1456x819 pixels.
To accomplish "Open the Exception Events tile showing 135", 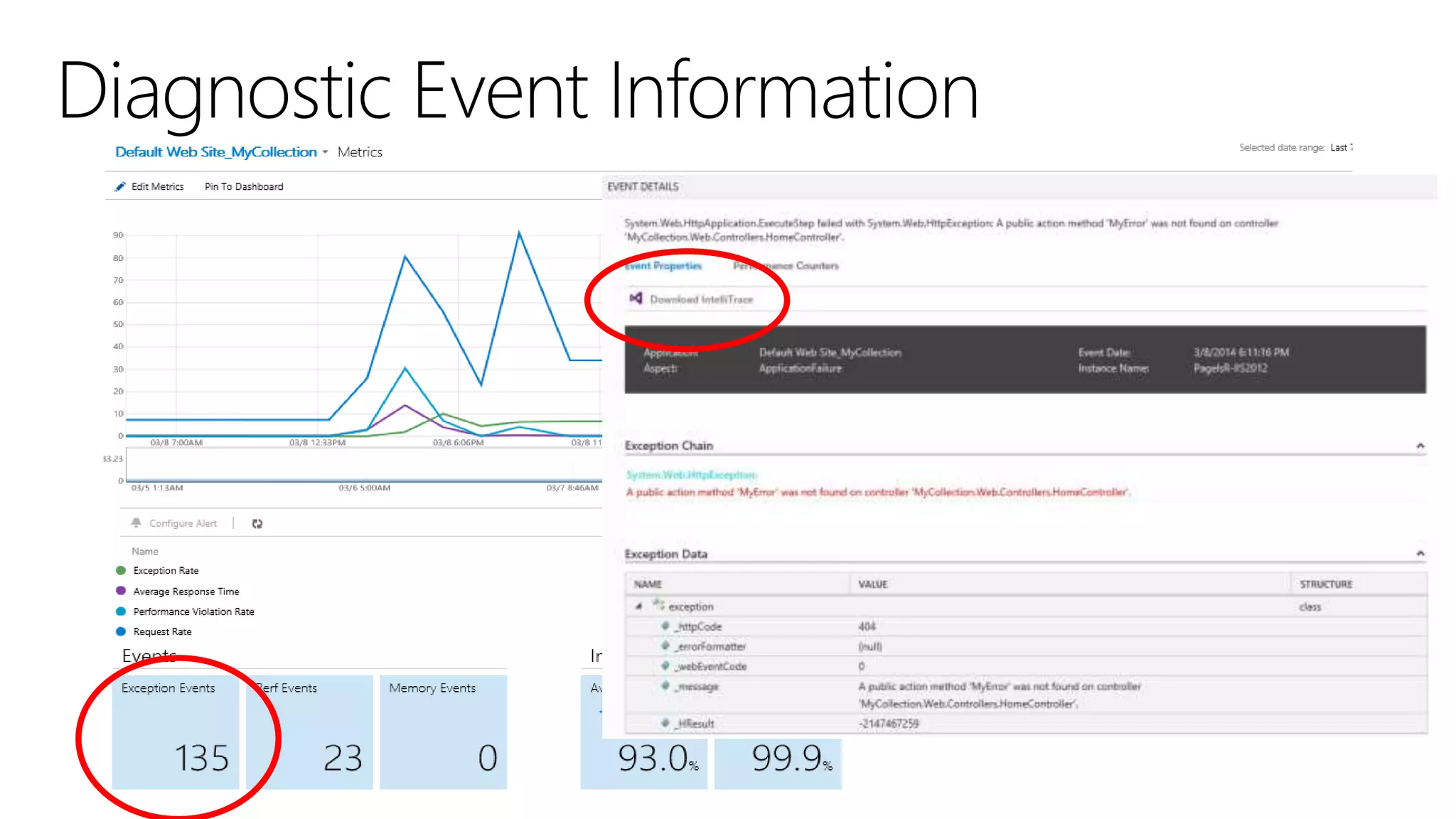I will click(176, 732).
